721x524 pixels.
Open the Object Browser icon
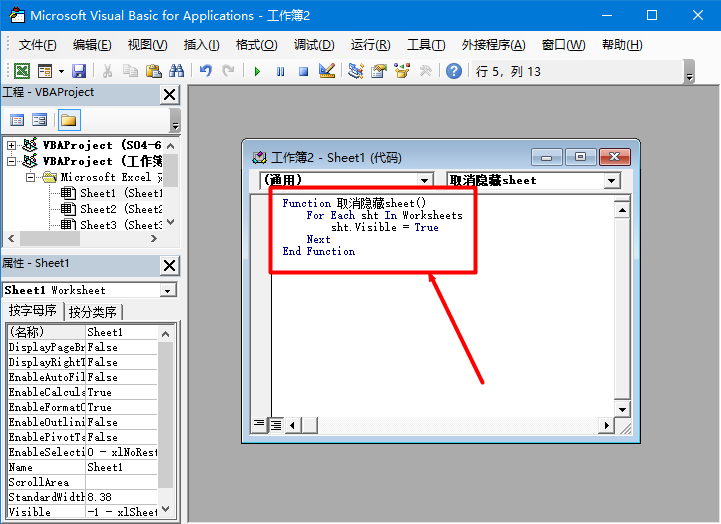pyautogui.click(x=402, y=71)
